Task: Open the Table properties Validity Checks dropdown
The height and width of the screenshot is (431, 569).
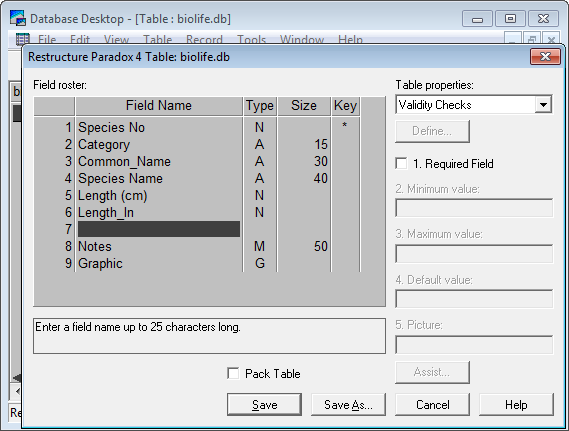Action: [543, 105]
